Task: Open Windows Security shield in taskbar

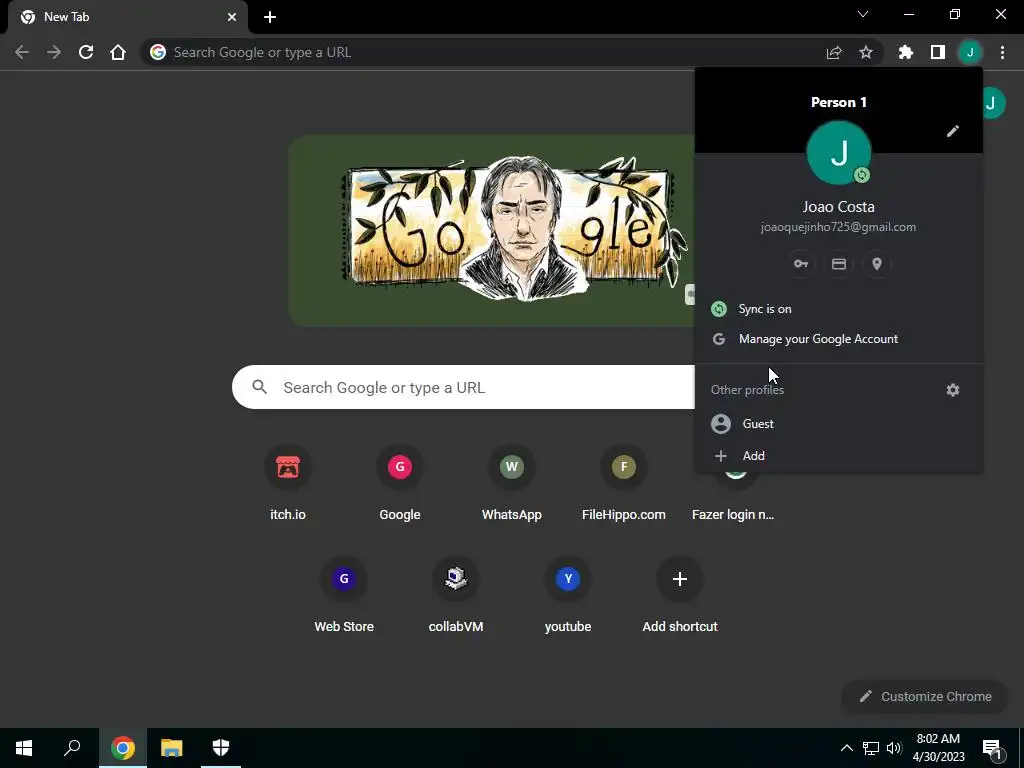Action: 221,748
